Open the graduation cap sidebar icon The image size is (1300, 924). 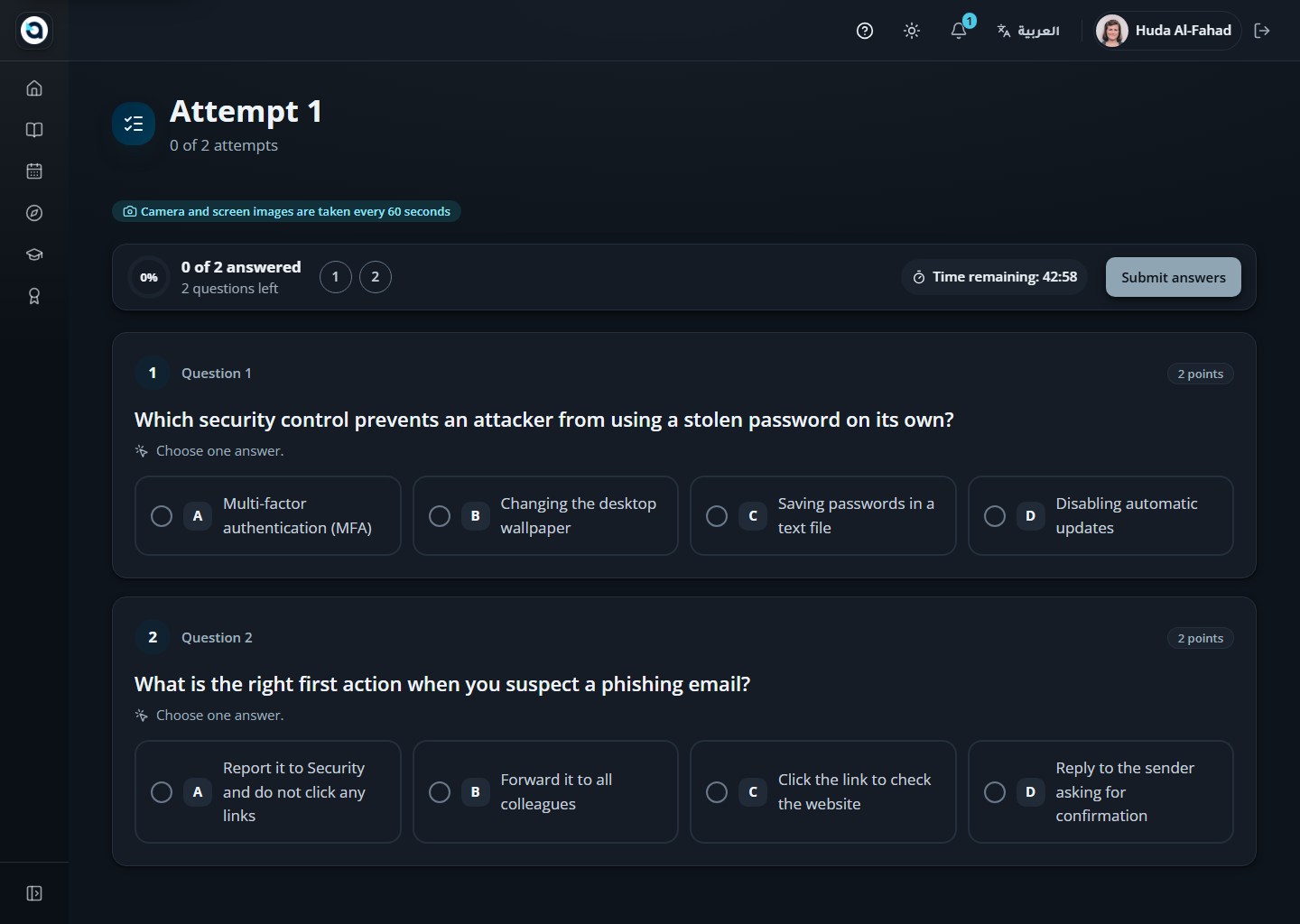(x=34, y=254)
